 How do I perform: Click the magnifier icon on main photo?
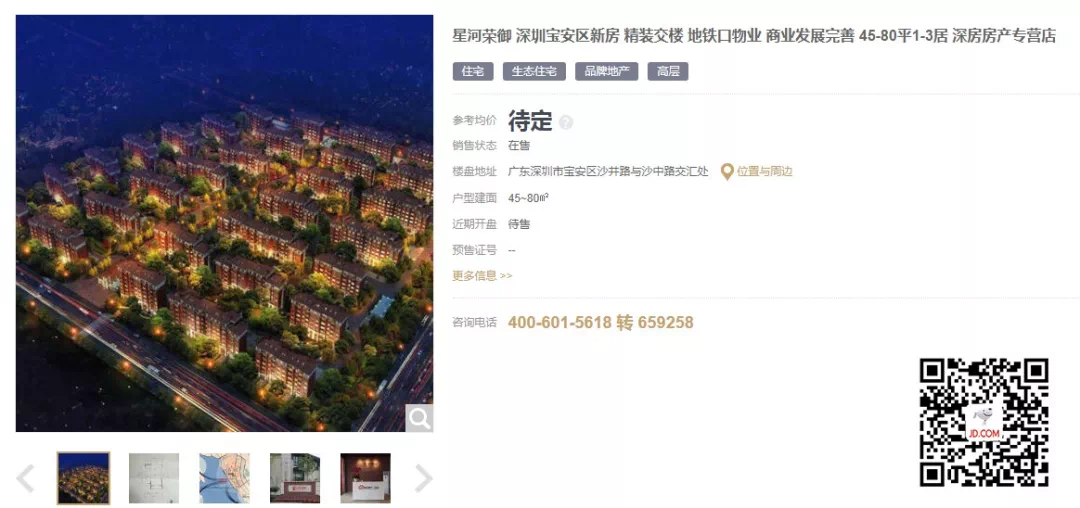(x=419, y=417)
